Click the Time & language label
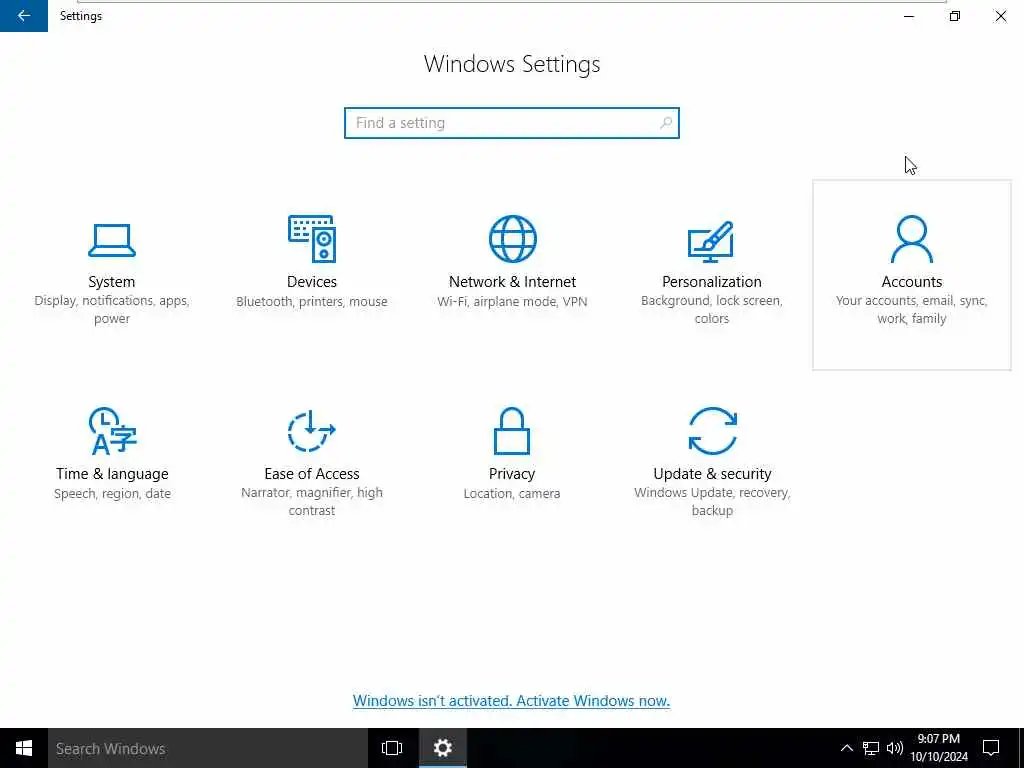 112,473
